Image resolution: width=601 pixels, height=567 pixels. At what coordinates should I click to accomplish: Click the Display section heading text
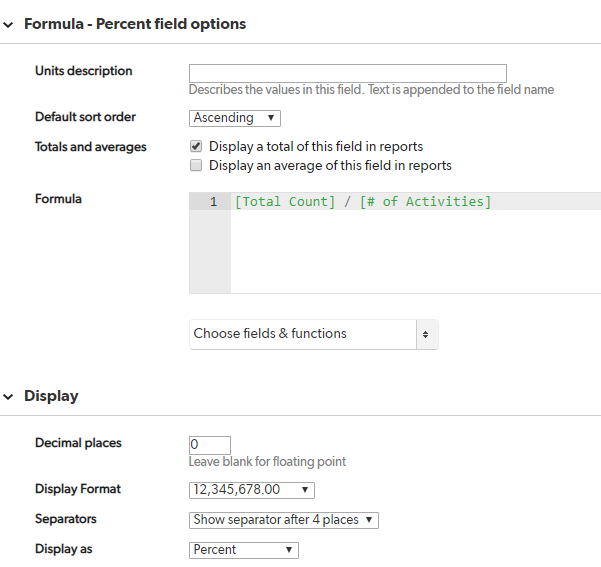[51, 396]
